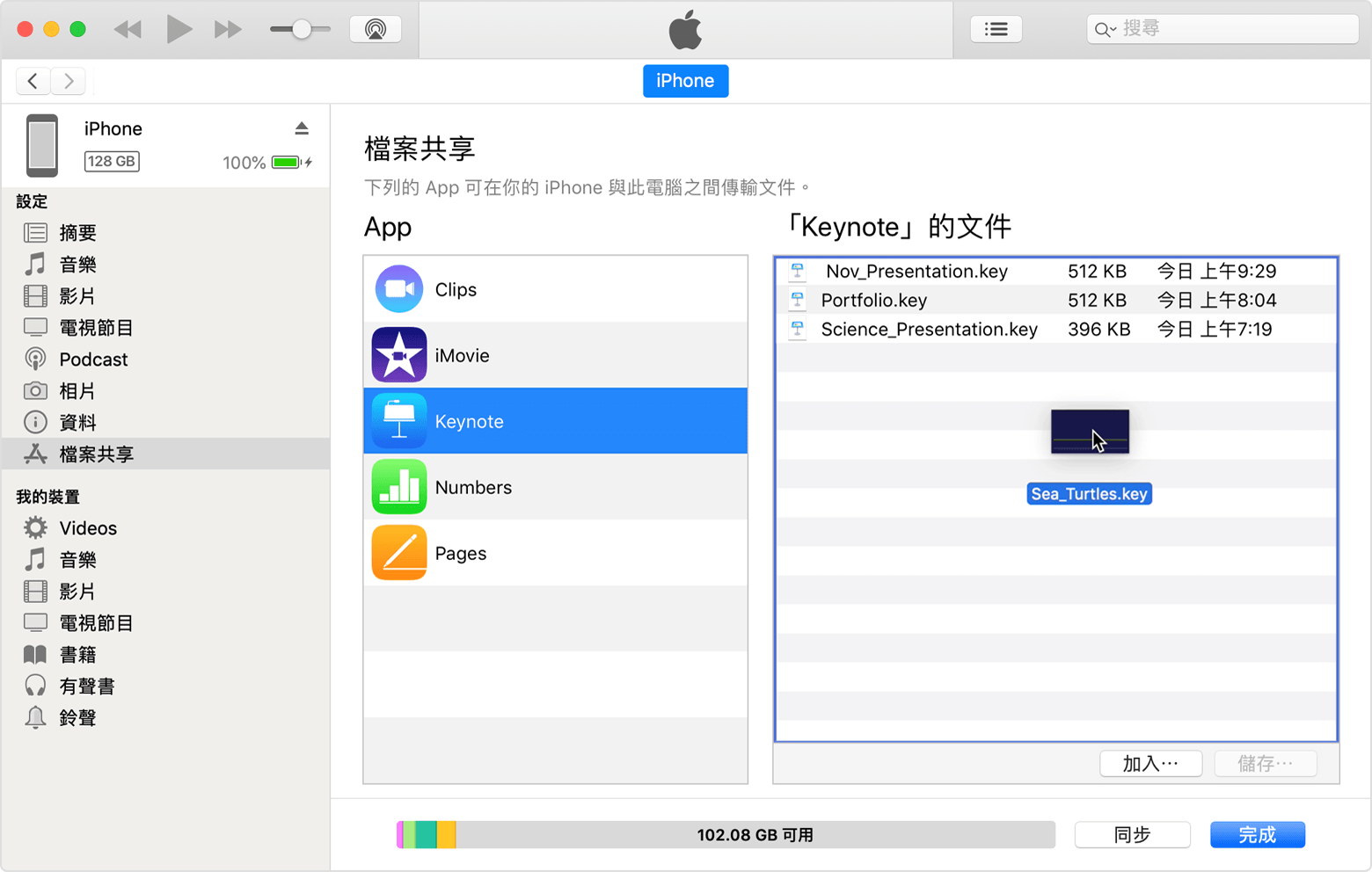Screen dimensions: 1372x872
Task: Select the iPhone device tab button
Action: (685, 81)
